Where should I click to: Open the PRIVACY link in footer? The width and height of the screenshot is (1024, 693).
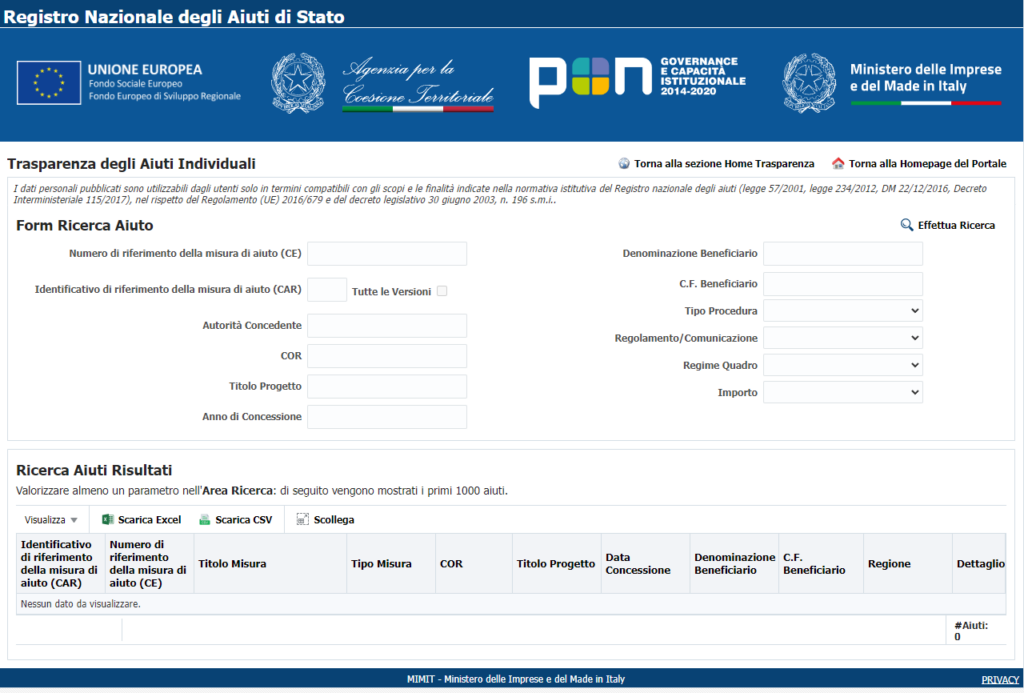click(1000, 680)
